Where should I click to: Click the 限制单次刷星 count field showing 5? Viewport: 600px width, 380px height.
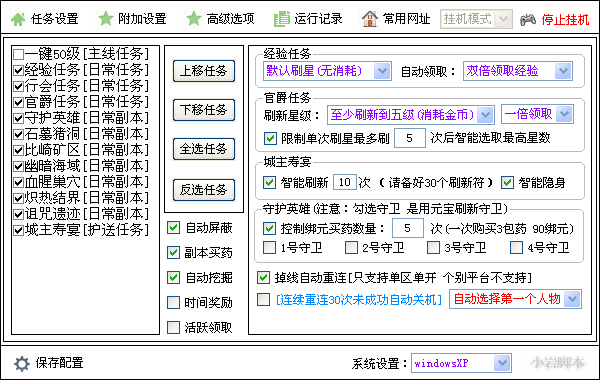tap(410, 138)
